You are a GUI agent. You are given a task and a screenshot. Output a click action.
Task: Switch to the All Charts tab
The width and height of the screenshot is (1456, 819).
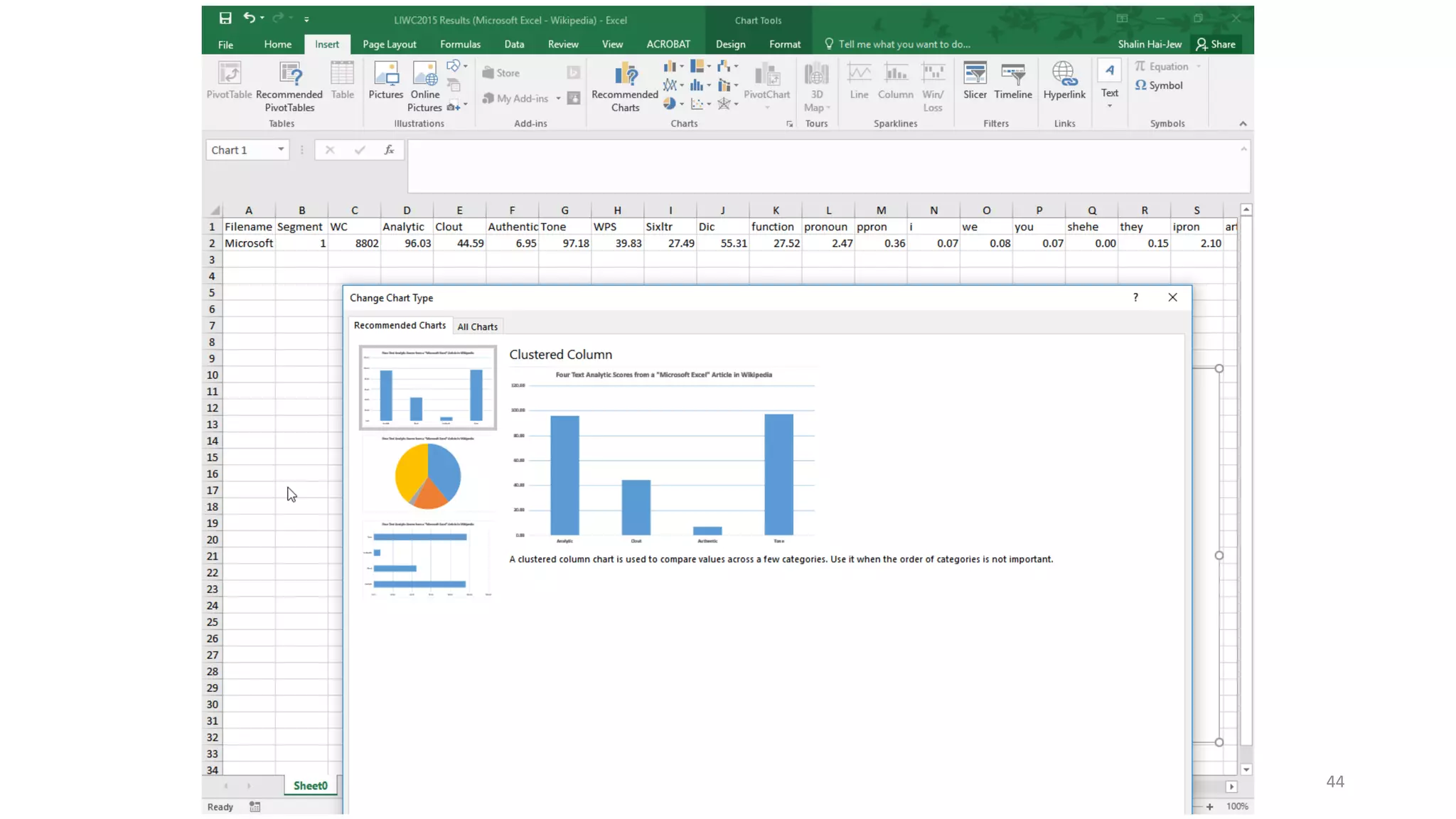point(477,327)
